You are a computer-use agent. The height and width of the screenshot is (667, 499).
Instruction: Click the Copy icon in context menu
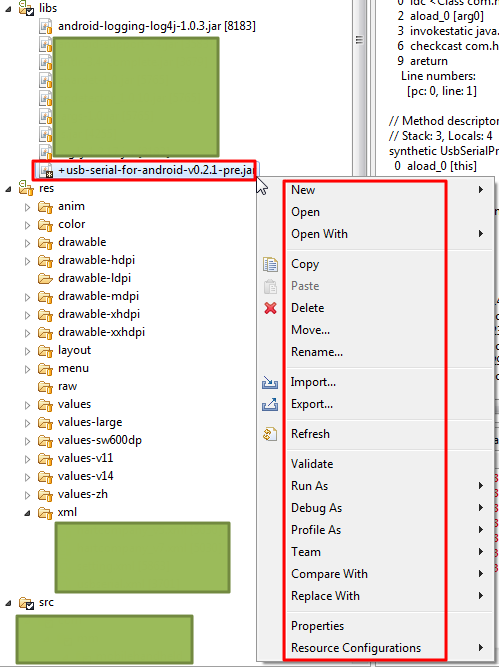[x=270, y=264]
